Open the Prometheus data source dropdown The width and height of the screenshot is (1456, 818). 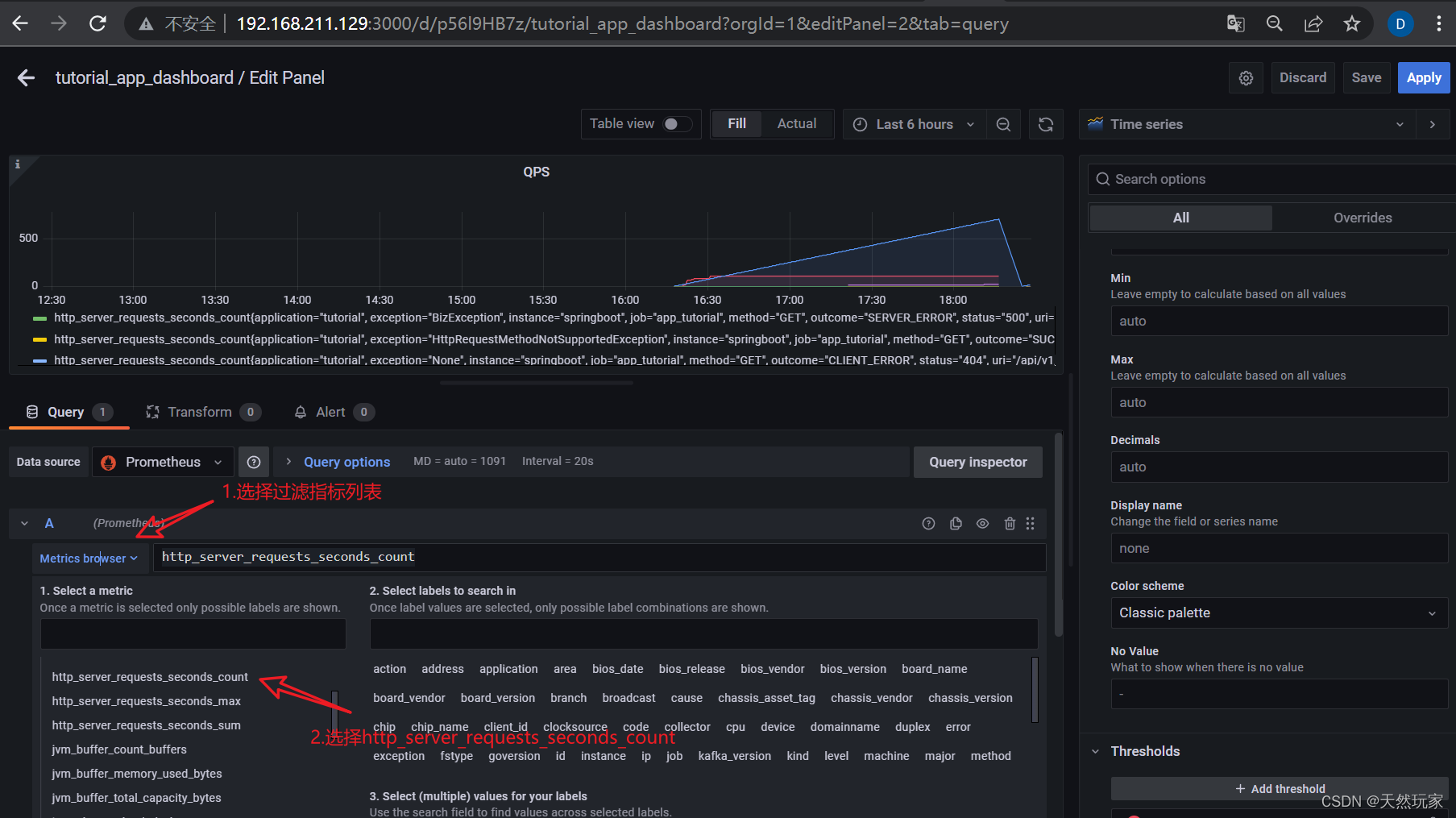click(163, 462)
